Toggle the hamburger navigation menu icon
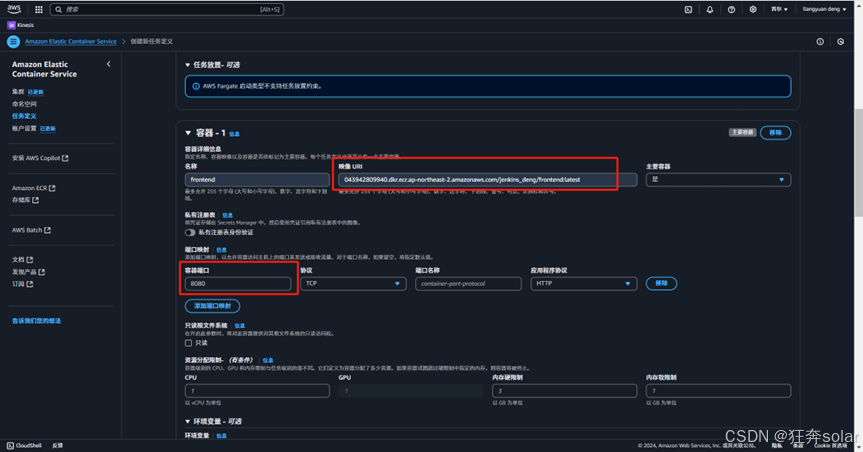This screenshot has width=863, height=452. point(14,41)
